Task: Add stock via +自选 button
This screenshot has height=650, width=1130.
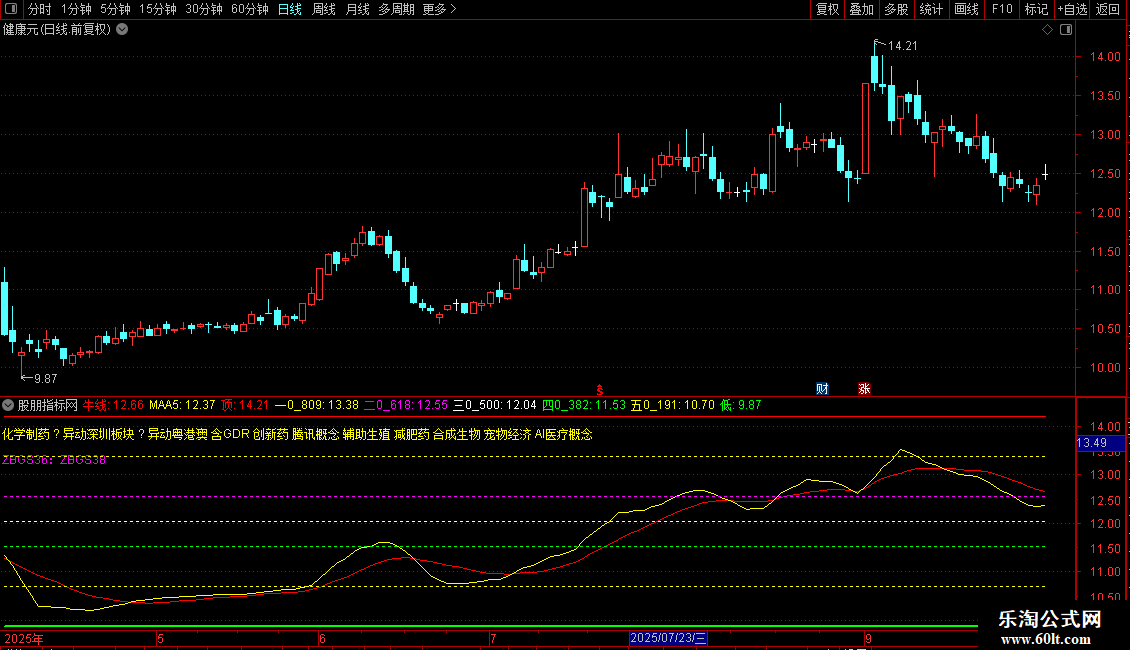Action: (x=1072, y=9)
